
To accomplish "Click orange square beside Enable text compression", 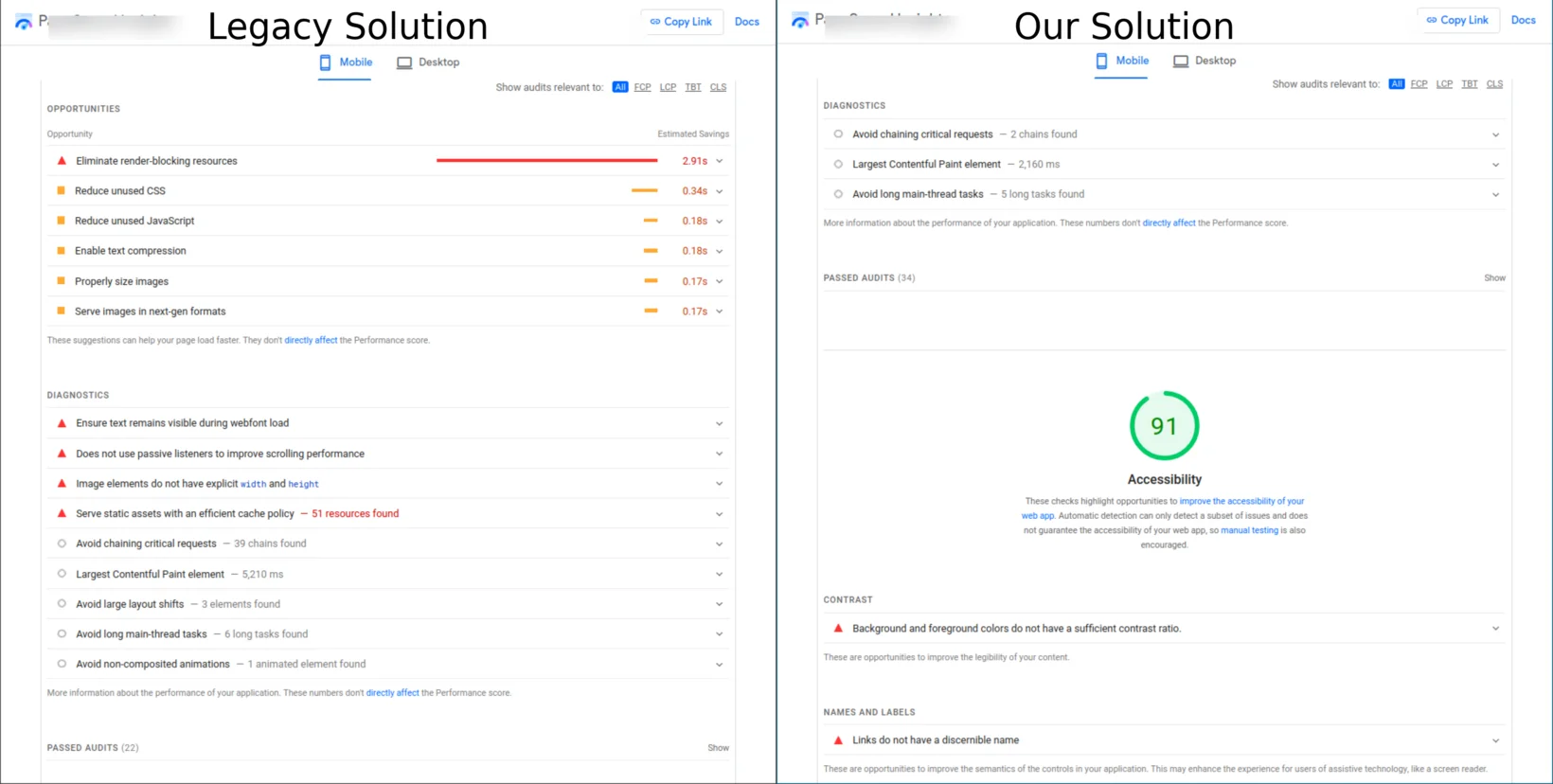I will click(x=62, y=251).
